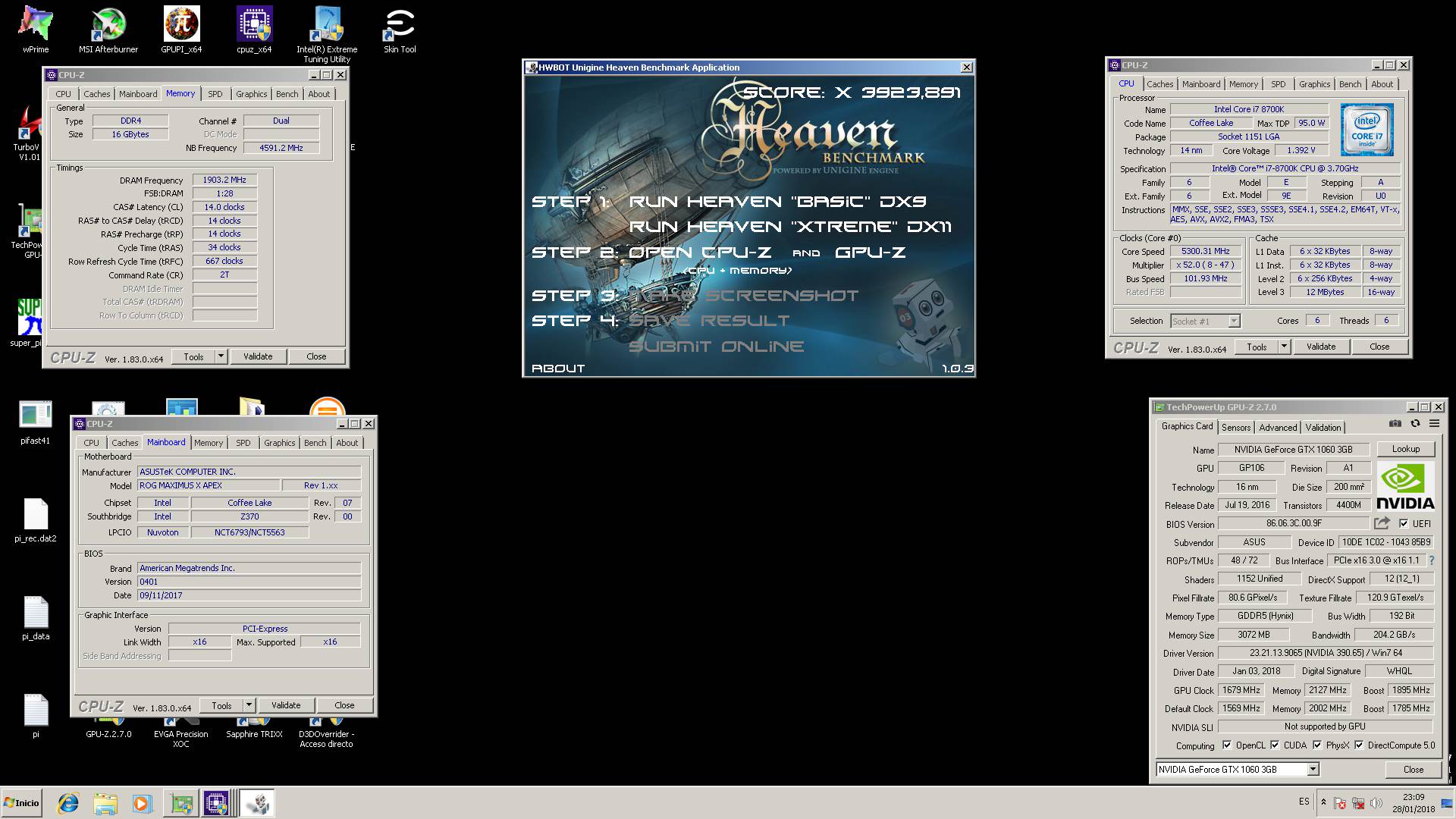Click the Intel Core i7 logo badge
This screenshot has width=1456, height=819.
[x=1367, y=130]
